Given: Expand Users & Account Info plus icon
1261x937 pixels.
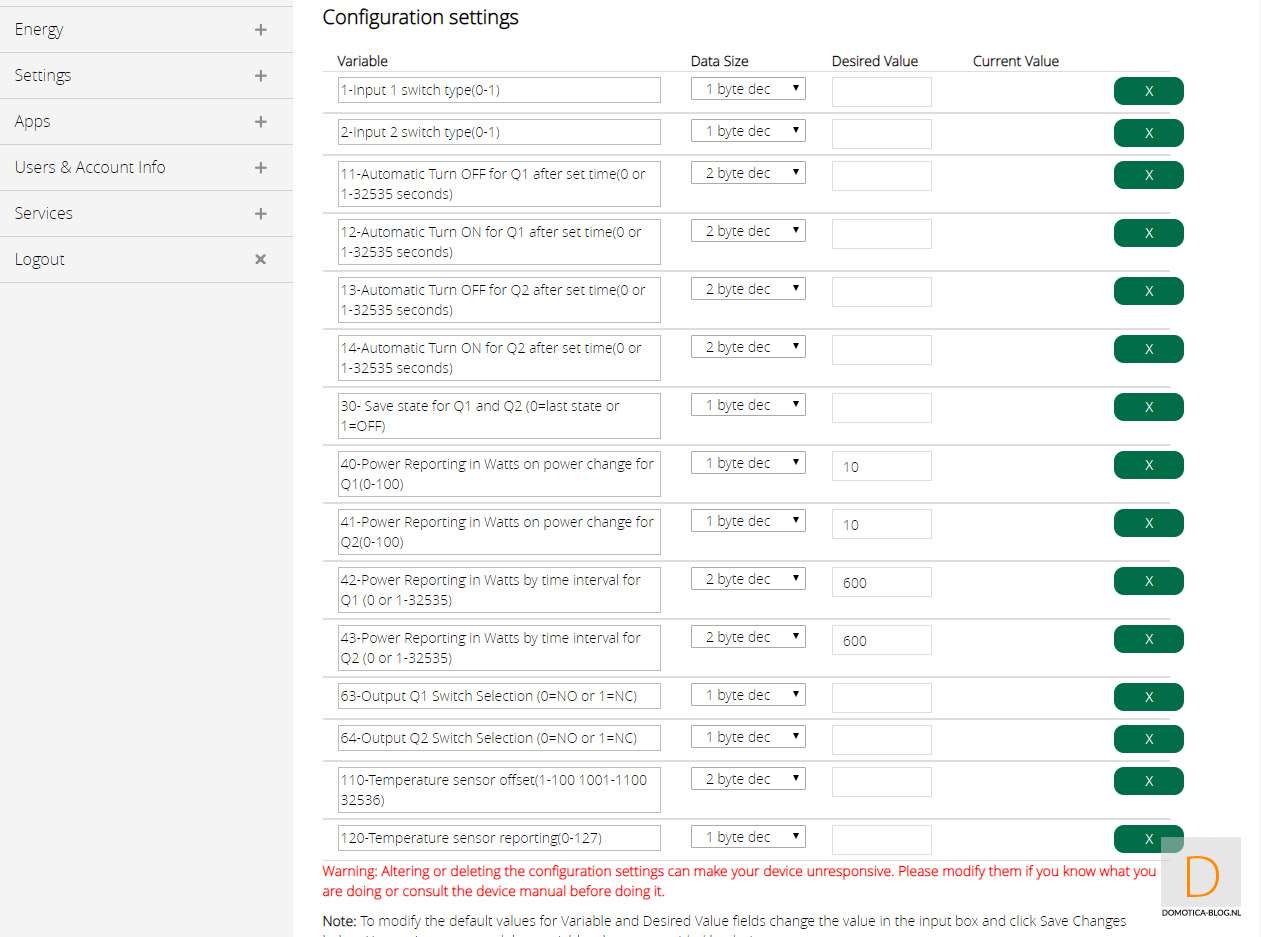Looking at the screenshot, I should [260, 168].
